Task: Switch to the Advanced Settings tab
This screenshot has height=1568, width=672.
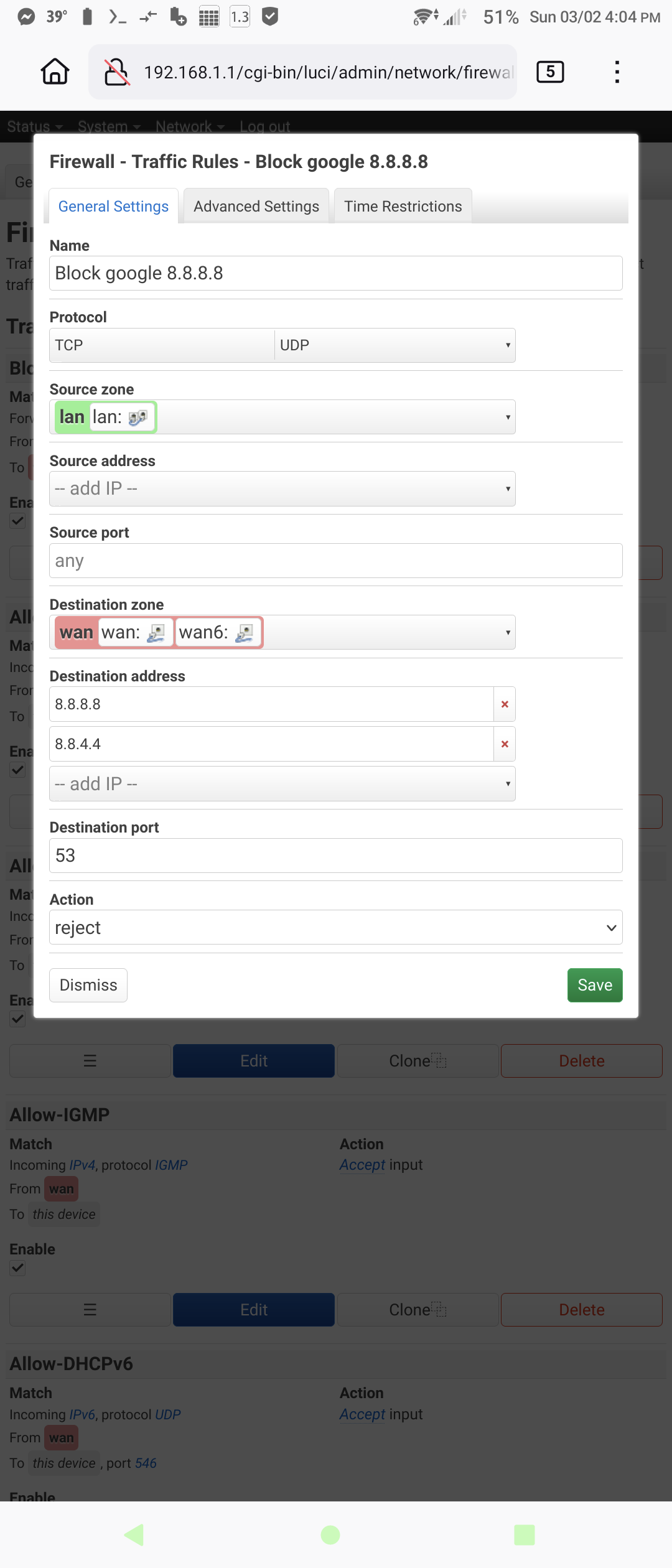Action: click(x=256, y=206)
